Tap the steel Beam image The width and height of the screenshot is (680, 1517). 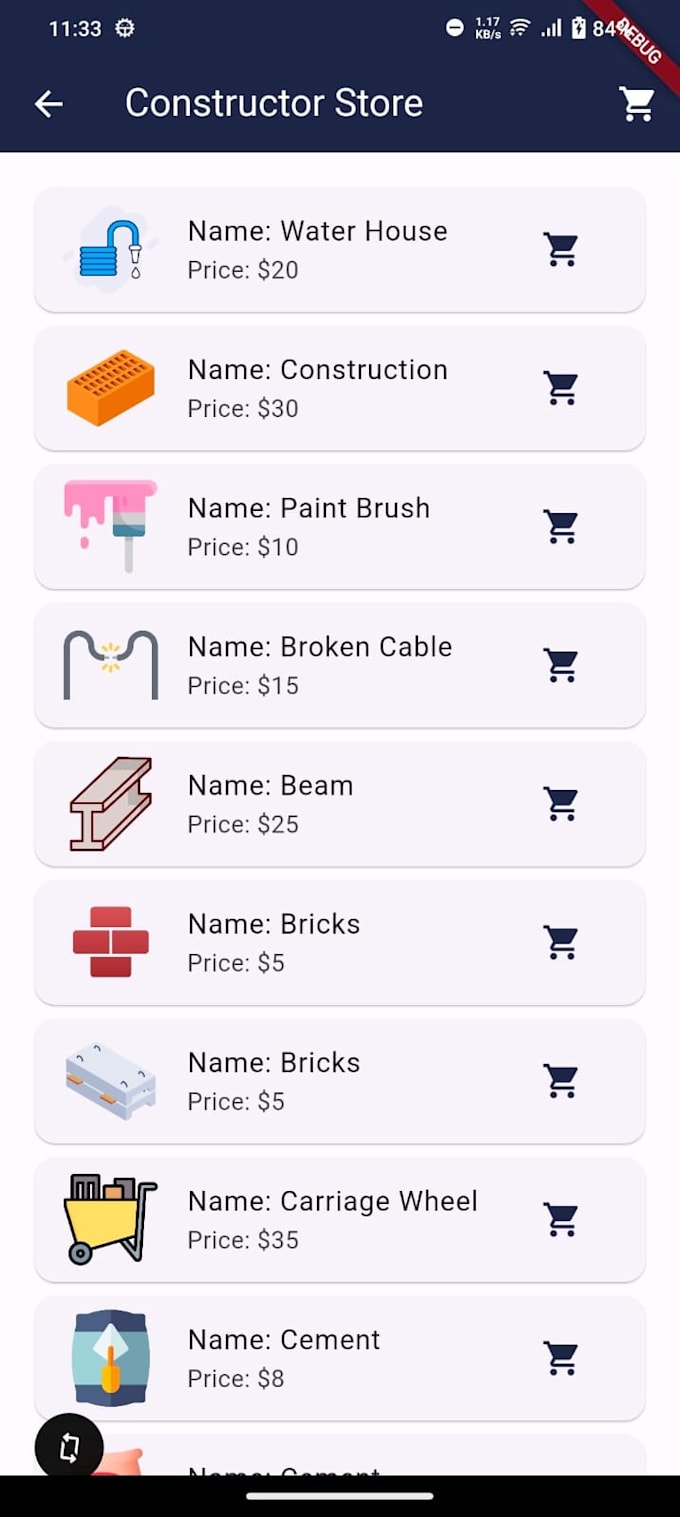(x=110, y=804)
